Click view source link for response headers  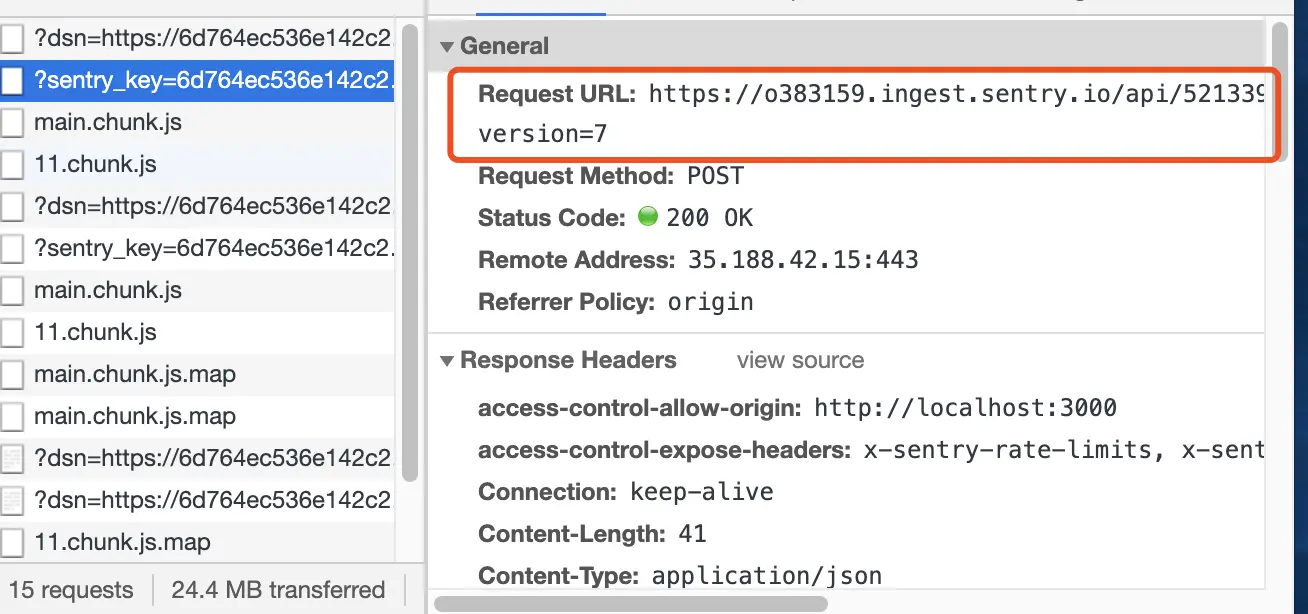point(800,360)
